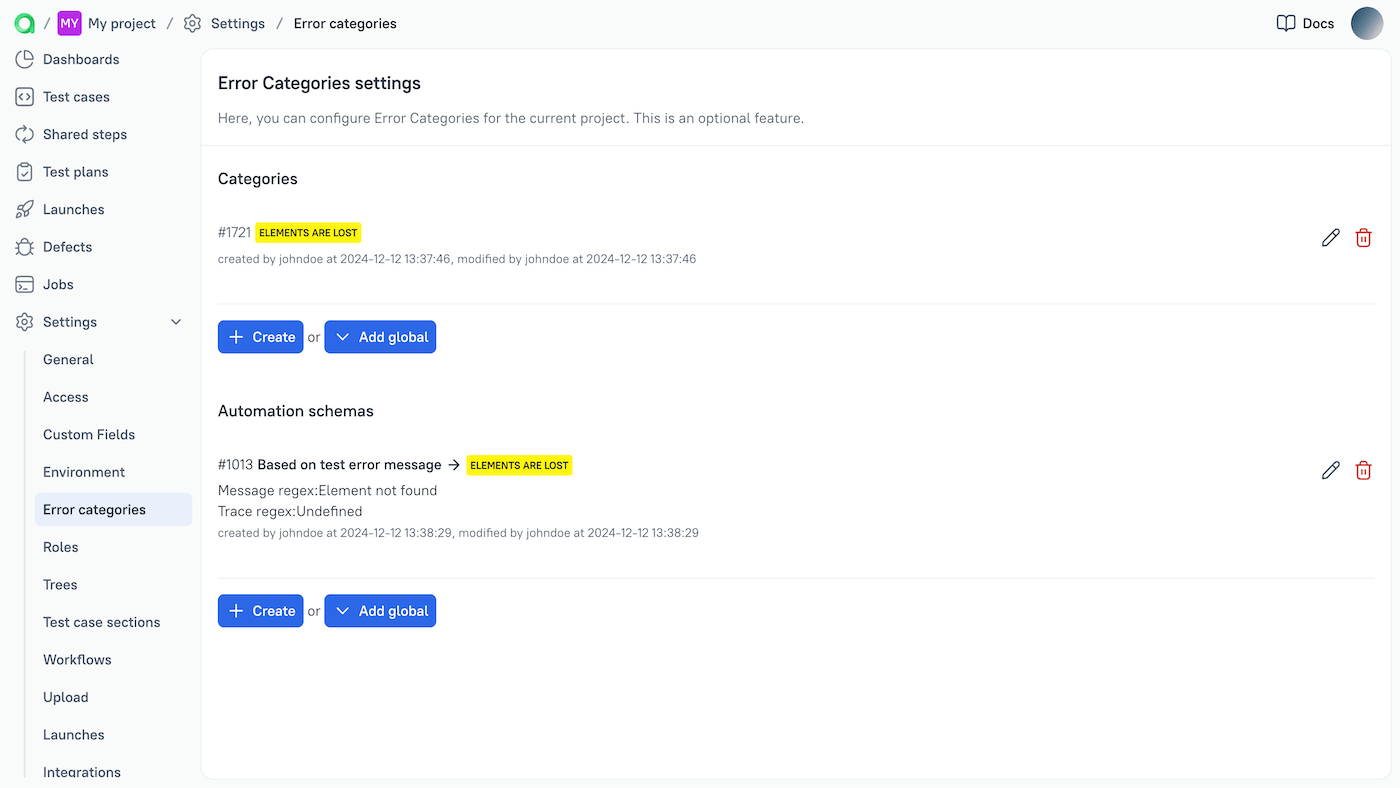Edit the #1721 error category
1400x788 pixels.
coord(1330,237)
